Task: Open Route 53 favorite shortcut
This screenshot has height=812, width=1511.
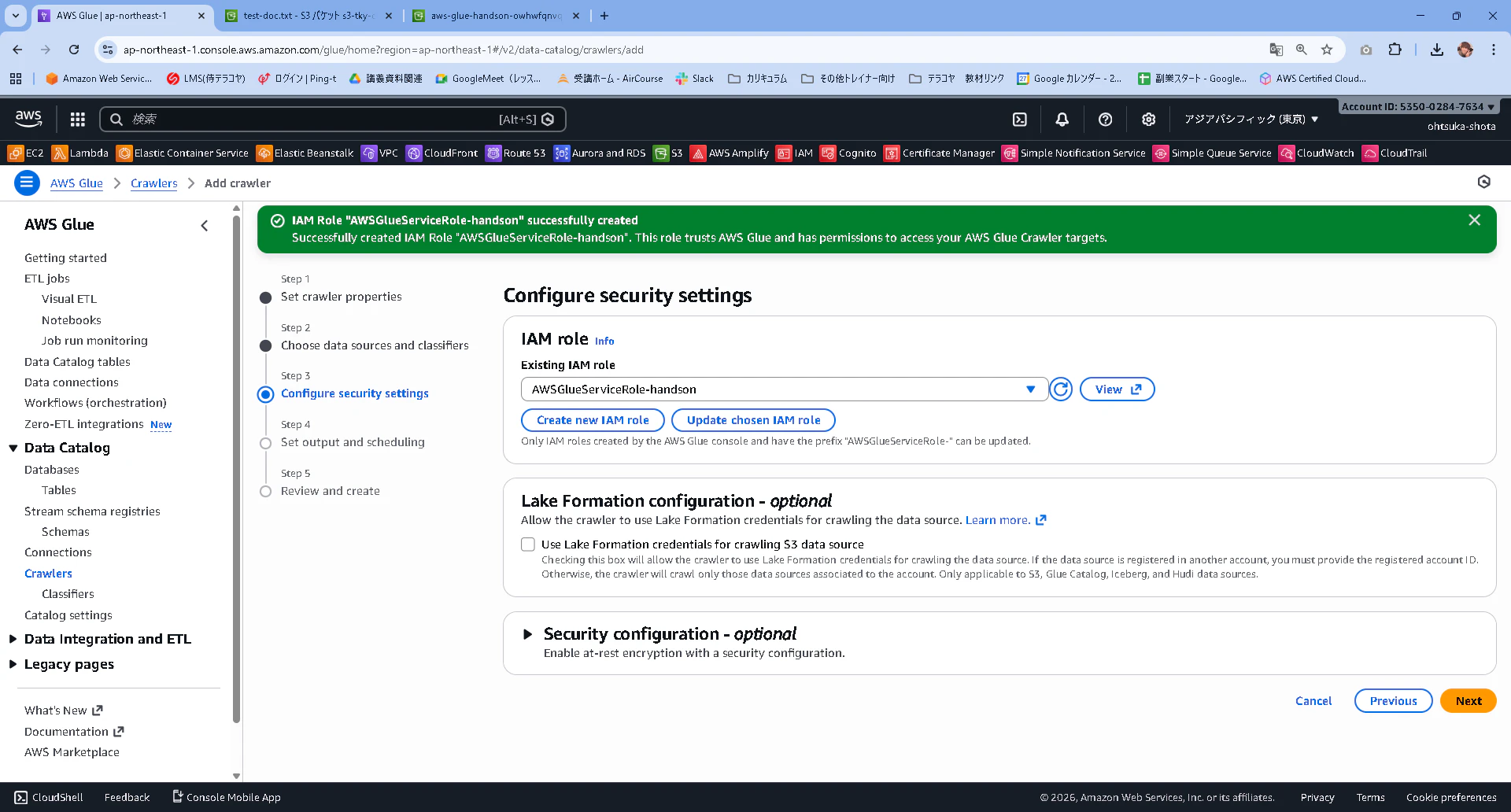Action: pyautogui.click(x=515, y=153)
